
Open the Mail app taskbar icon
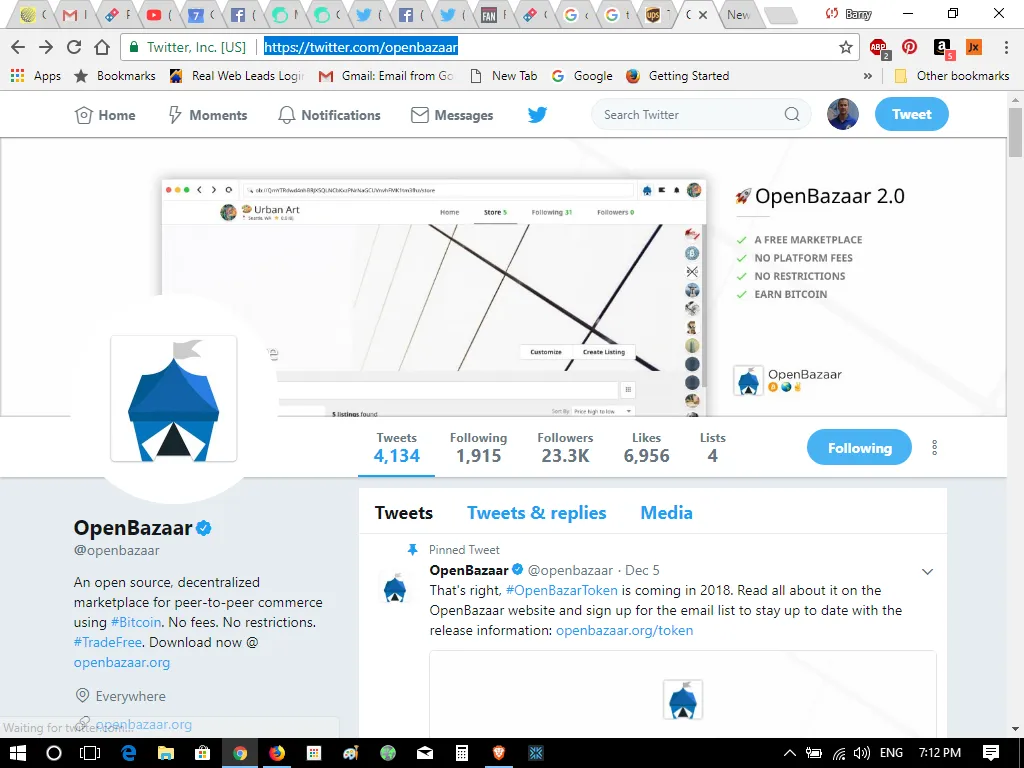point(424,753)
